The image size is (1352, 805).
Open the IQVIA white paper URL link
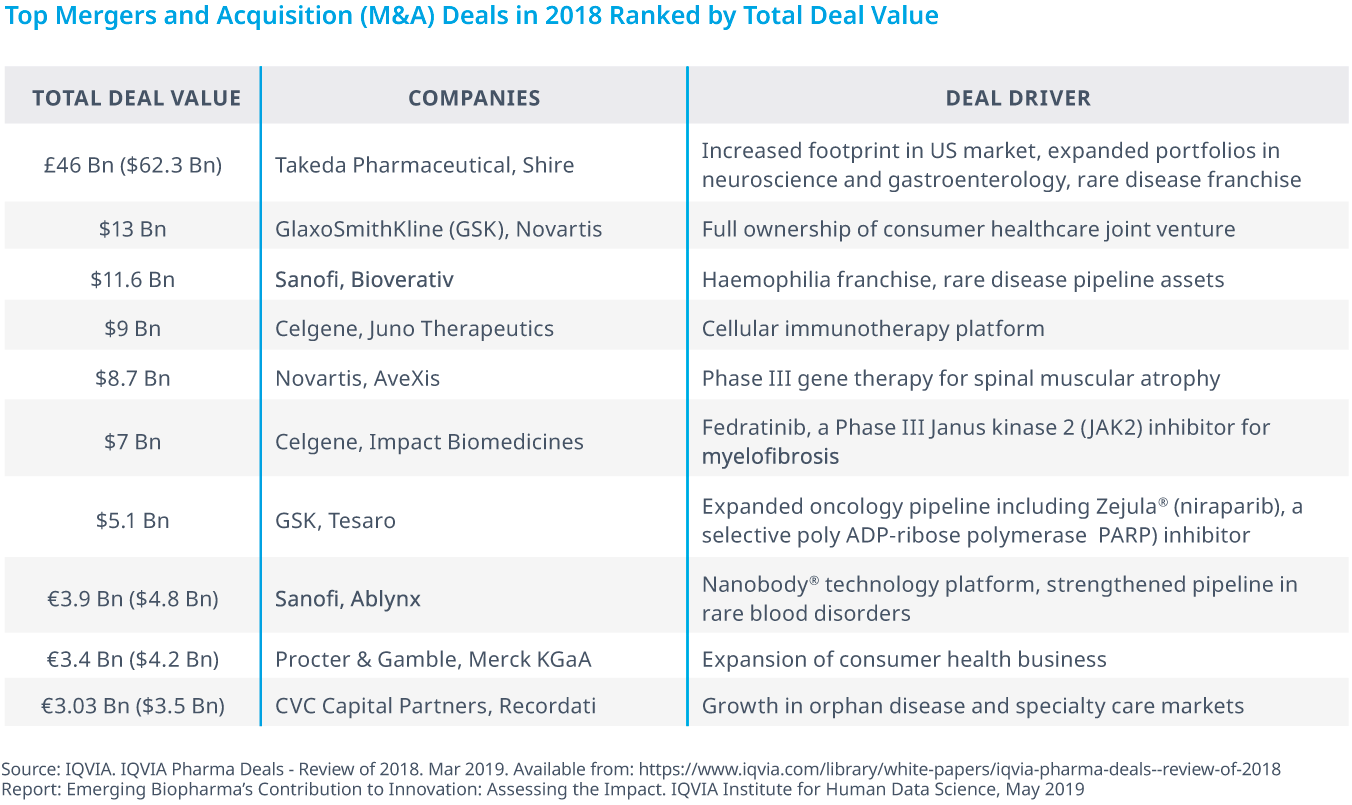(959, 770)
